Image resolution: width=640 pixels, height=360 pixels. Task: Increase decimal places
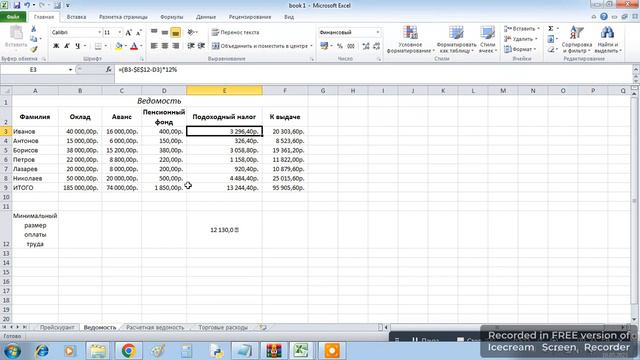366,46
